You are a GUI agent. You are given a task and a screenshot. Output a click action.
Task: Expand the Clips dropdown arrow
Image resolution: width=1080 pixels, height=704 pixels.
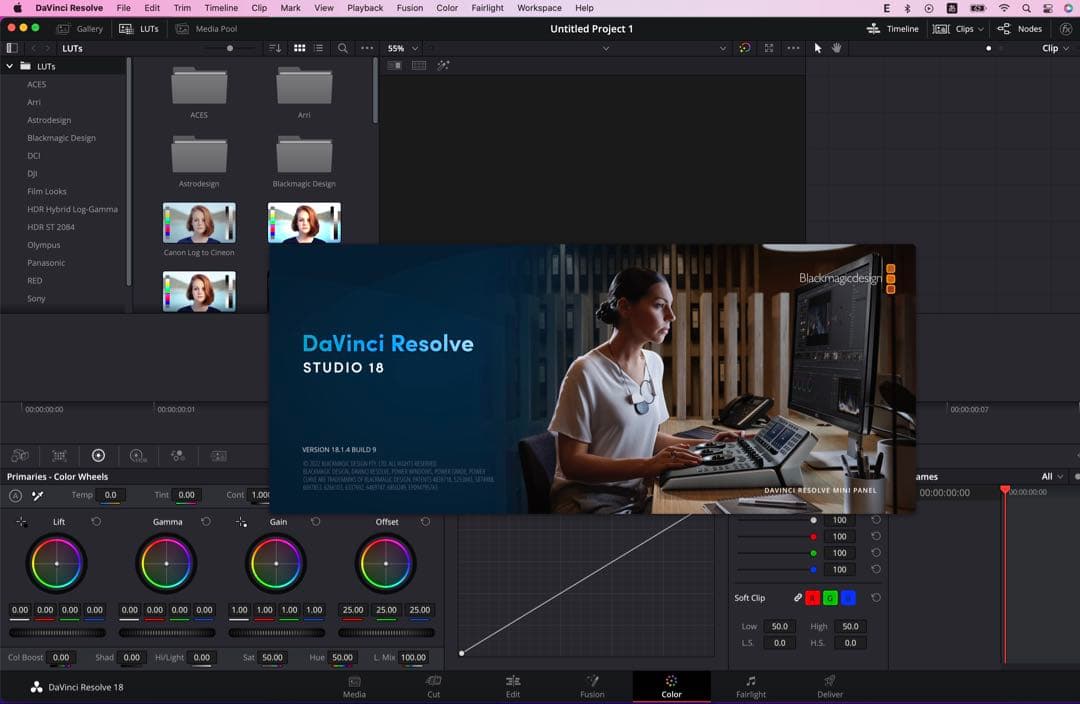pos(981,29)
